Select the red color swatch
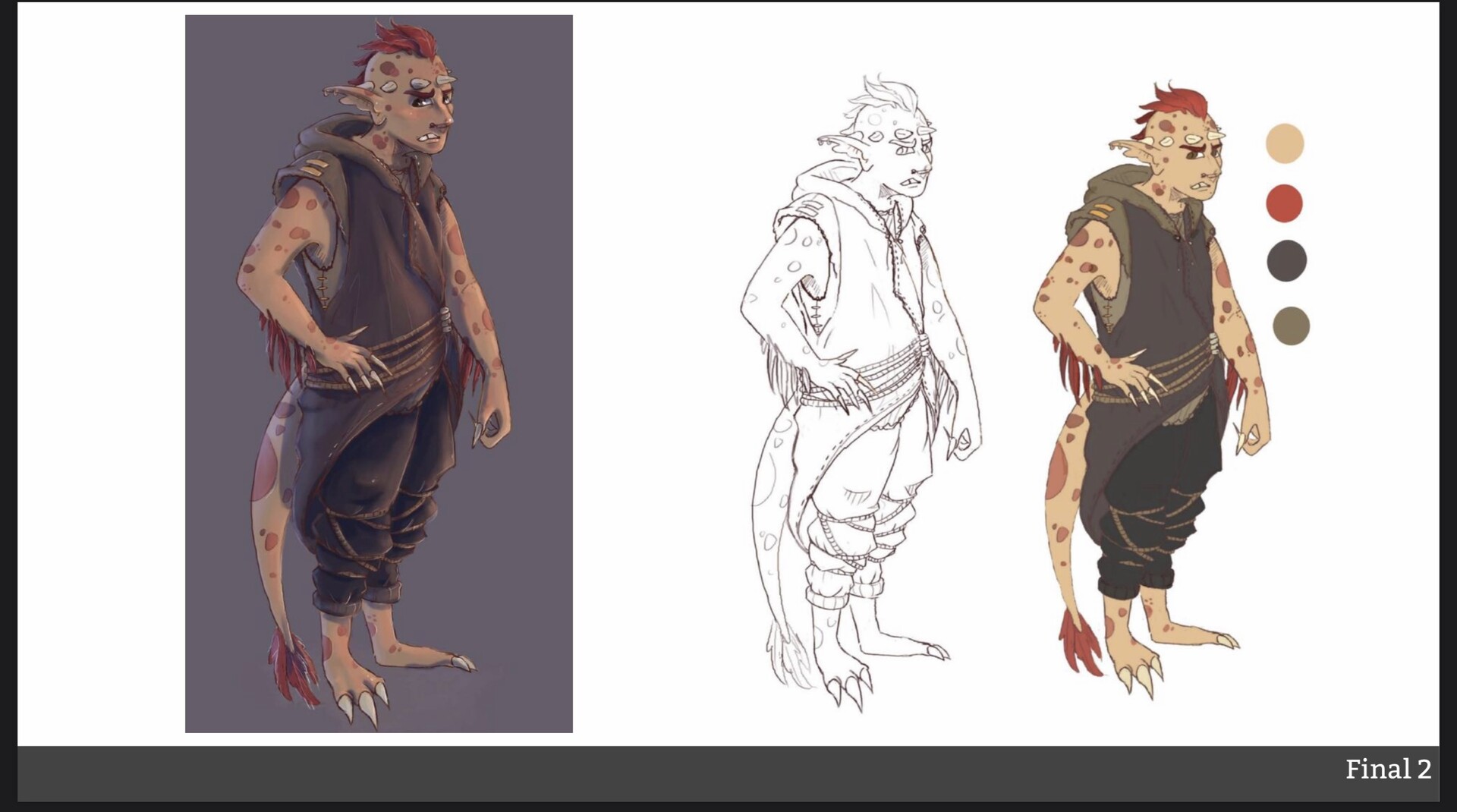The height and width of the screenshot is (812, 1457). coord(1286,203)
